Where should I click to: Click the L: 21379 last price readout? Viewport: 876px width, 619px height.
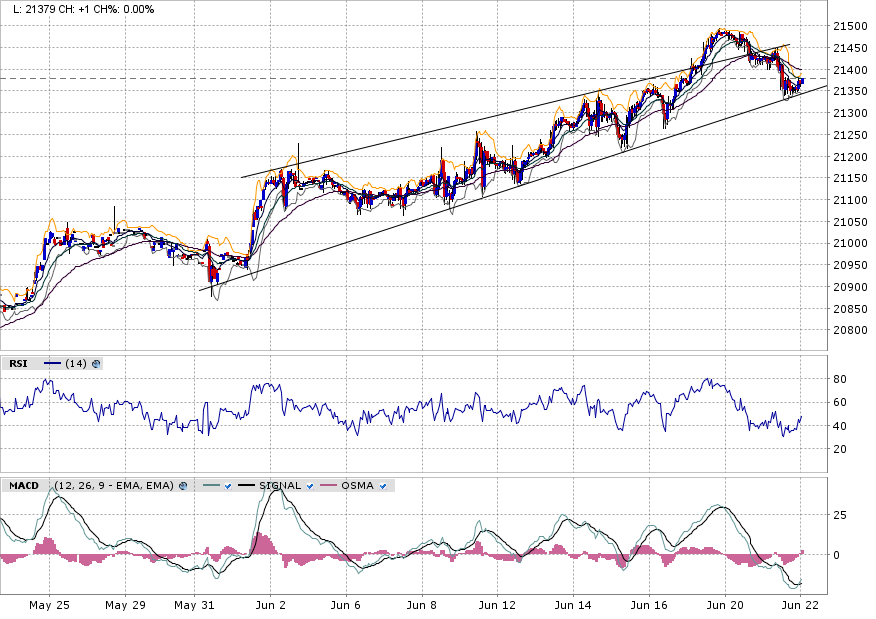point(35,9)
